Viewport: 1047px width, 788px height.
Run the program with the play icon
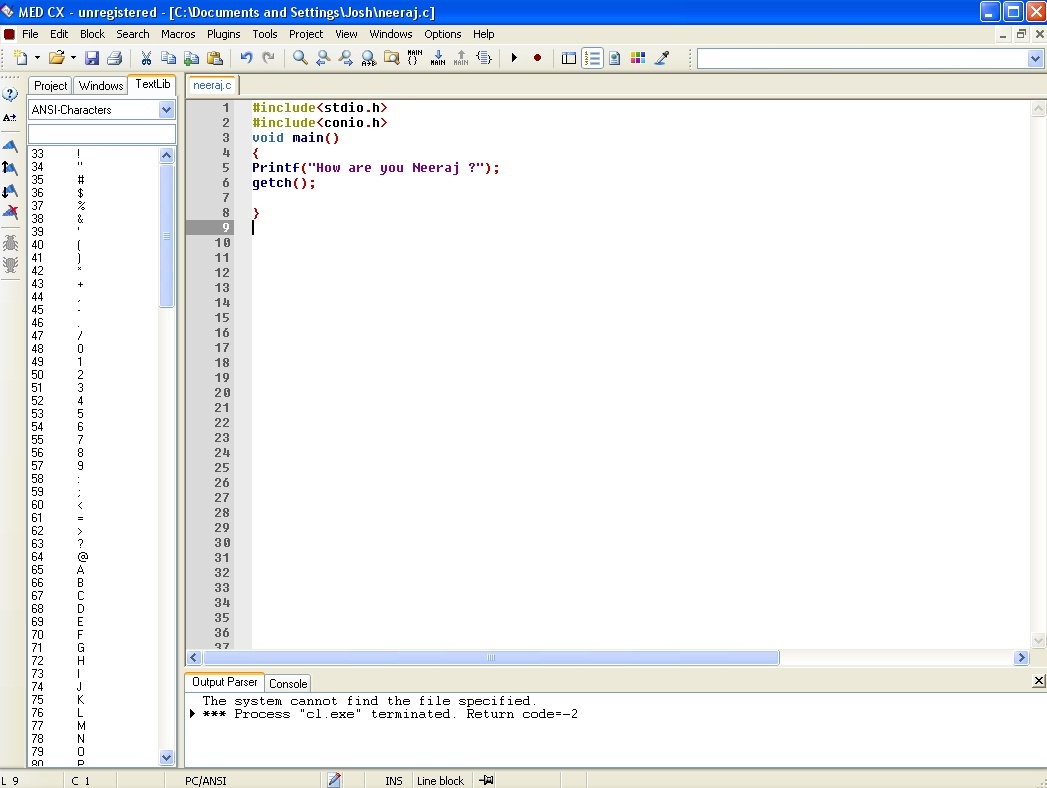pyautogui.click(x=514, y=57)
